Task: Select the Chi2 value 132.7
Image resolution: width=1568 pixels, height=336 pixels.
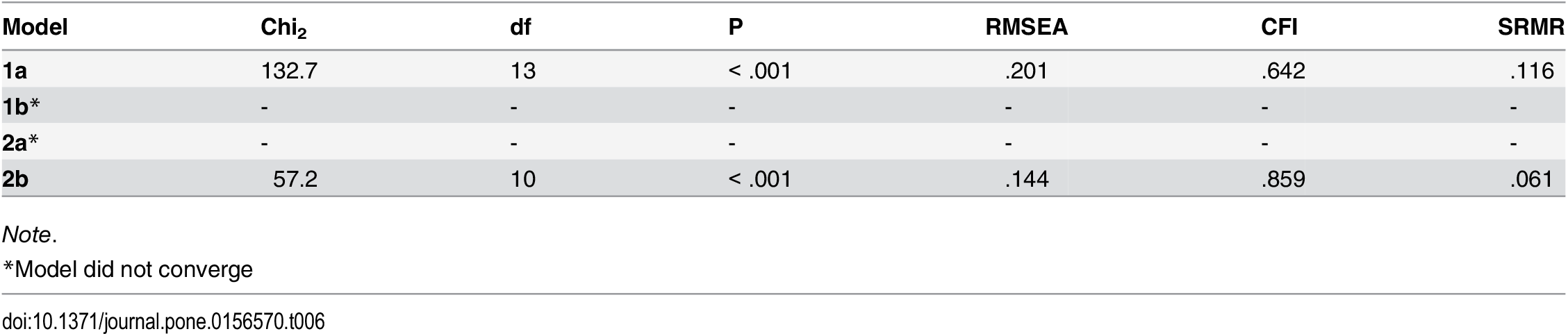Action: pyautogui.click(x=289, y=71)
